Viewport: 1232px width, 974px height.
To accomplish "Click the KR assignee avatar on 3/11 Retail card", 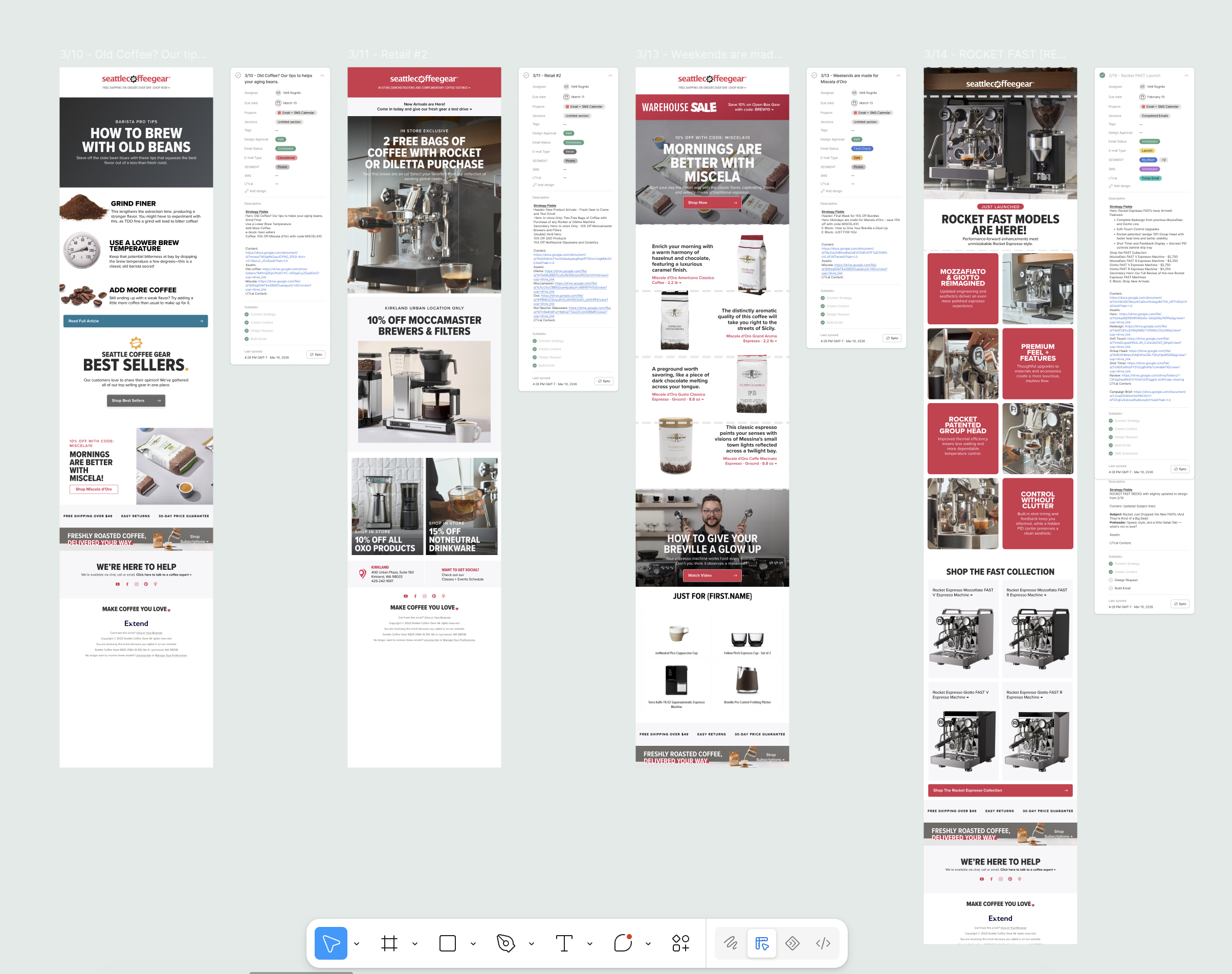I will [x=566, y=86].
